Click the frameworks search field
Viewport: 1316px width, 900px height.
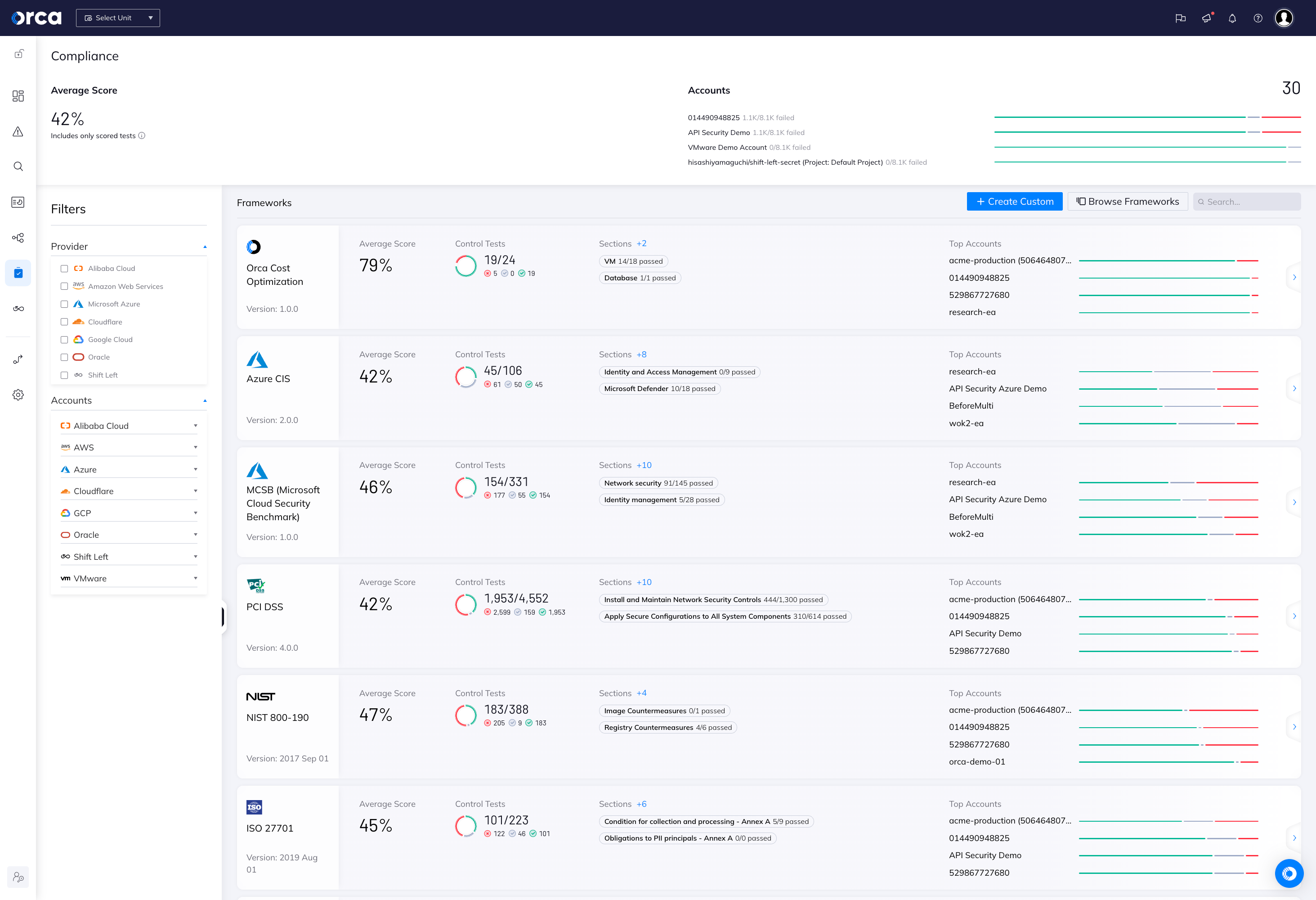pyautogui.click(x=1246, y=201)
